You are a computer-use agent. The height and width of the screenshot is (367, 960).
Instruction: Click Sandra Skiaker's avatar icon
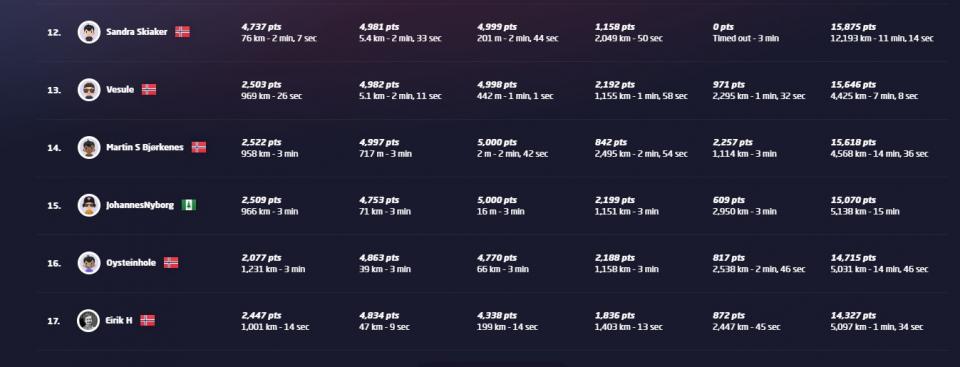click(x=89, y=32)
